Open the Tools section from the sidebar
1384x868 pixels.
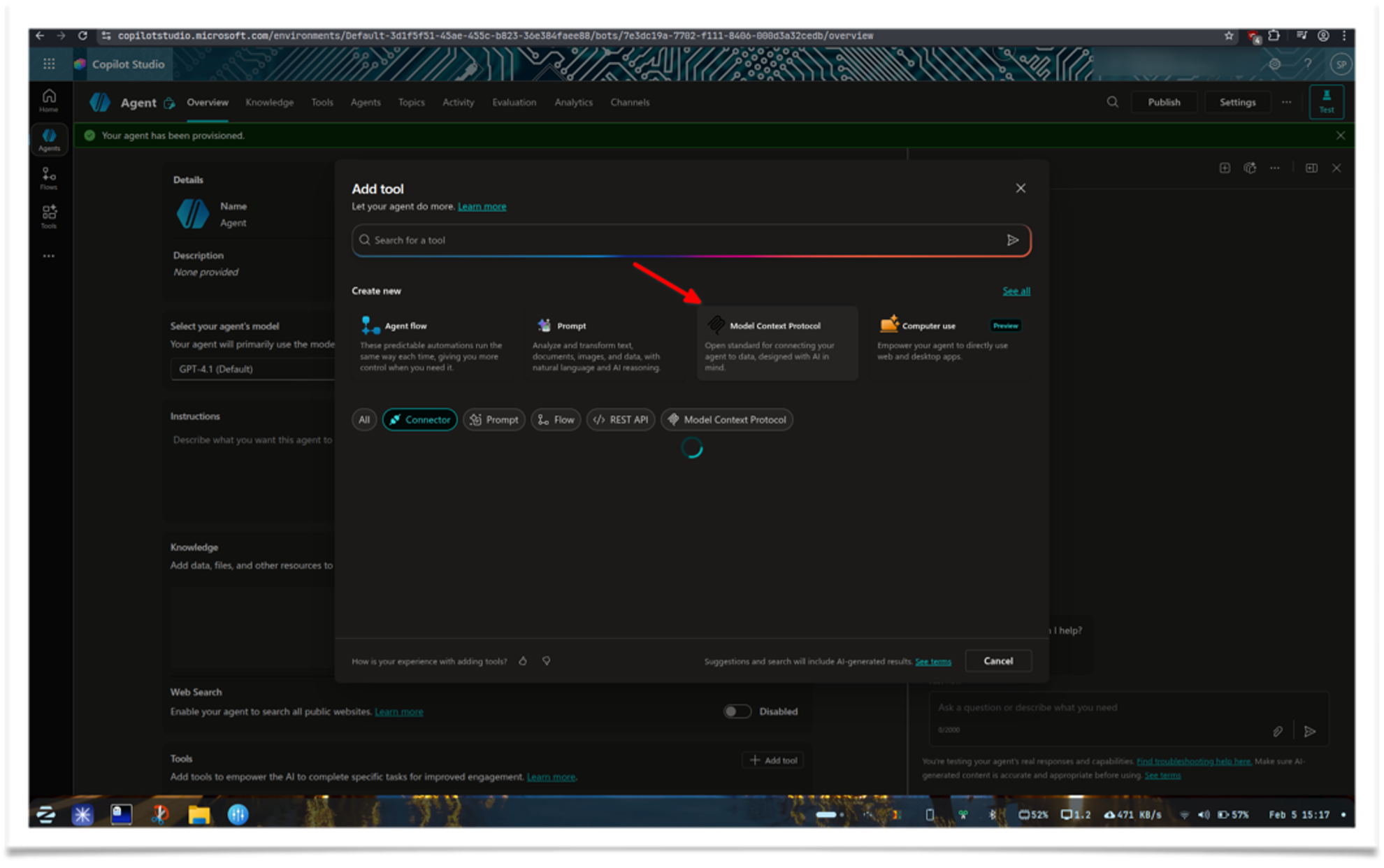(49, 215)
